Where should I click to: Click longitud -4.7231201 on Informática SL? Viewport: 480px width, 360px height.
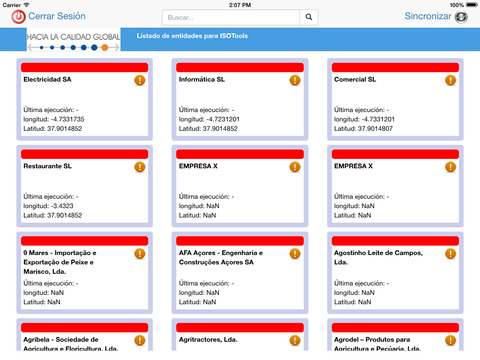pyautogui.click(x=209, y=119)
